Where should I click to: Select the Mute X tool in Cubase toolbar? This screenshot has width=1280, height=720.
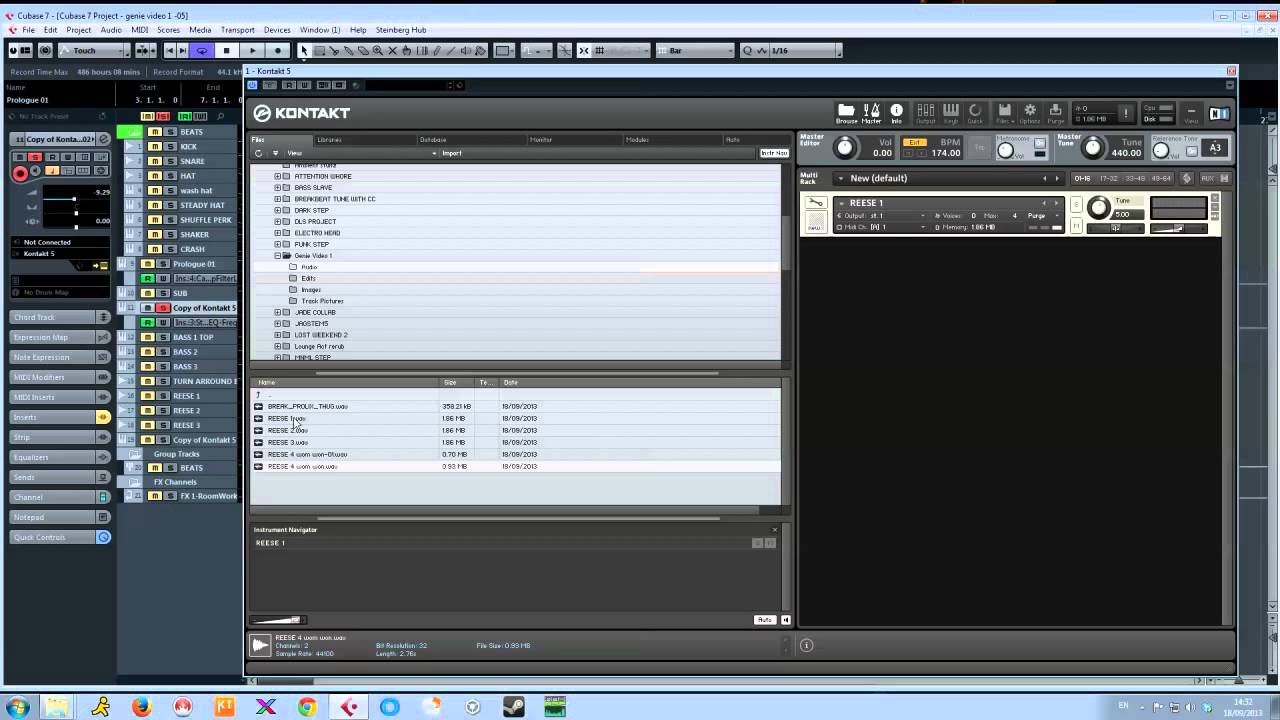coord(392,50)
